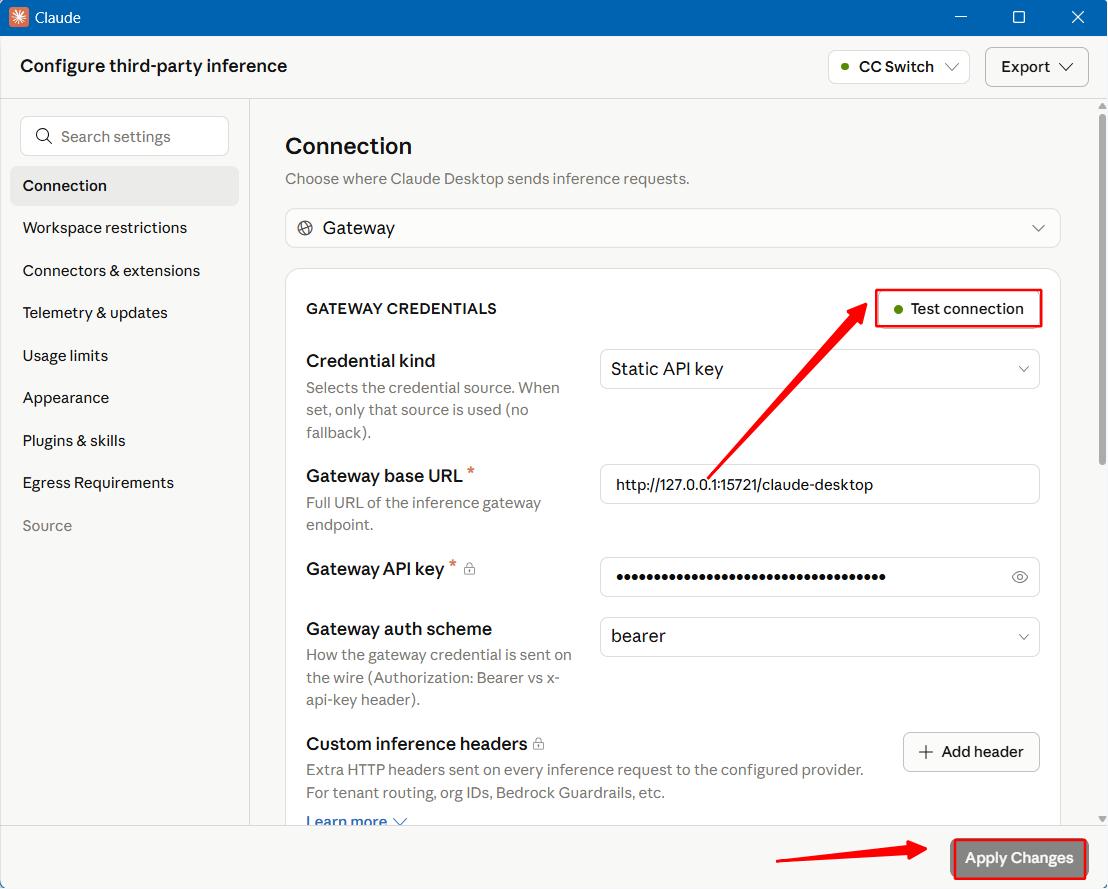Close the Claude window
Screen dimensions: 1108x889
(x=1077, y=17)
